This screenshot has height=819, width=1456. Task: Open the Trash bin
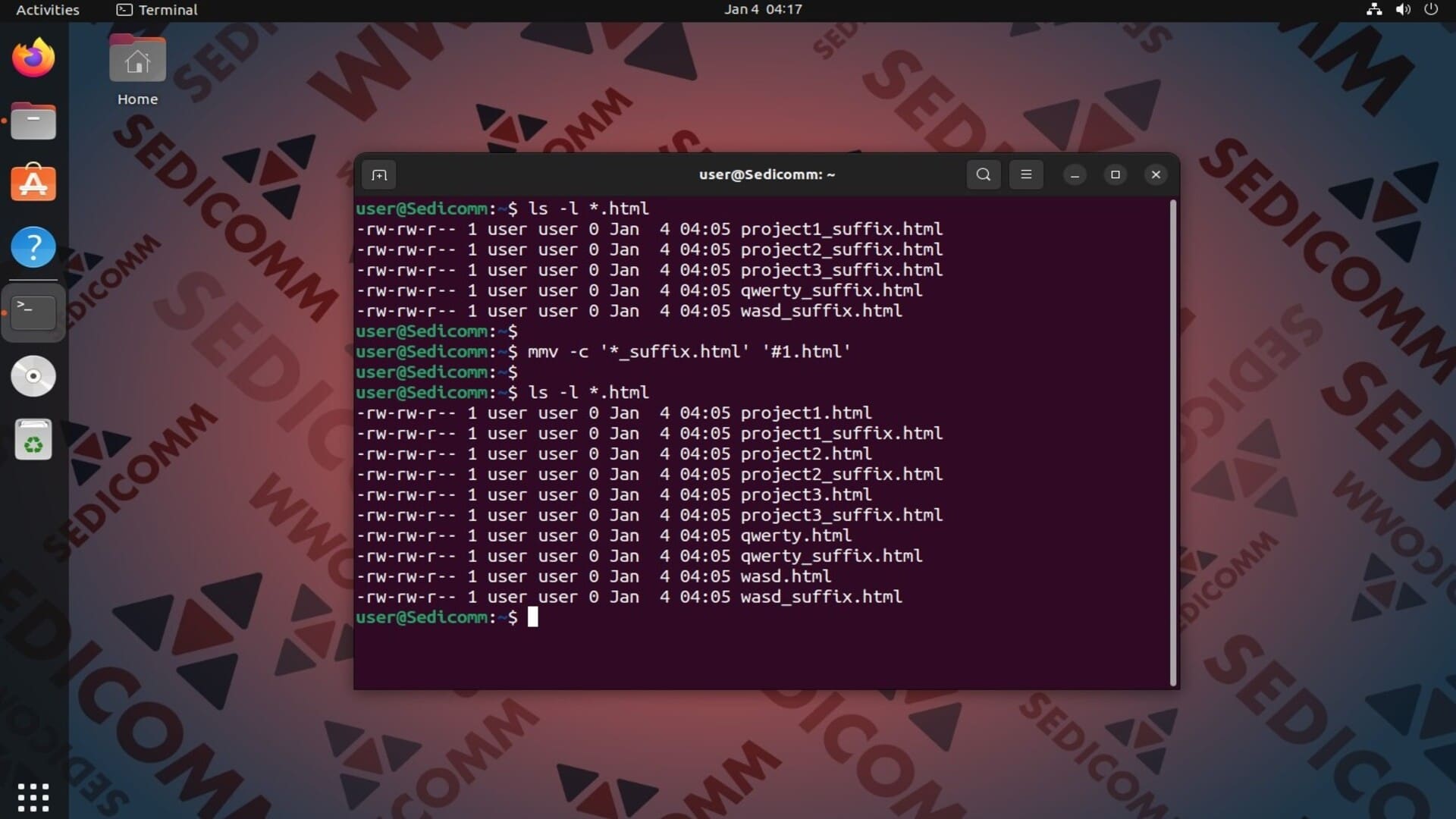pos(33,440)
